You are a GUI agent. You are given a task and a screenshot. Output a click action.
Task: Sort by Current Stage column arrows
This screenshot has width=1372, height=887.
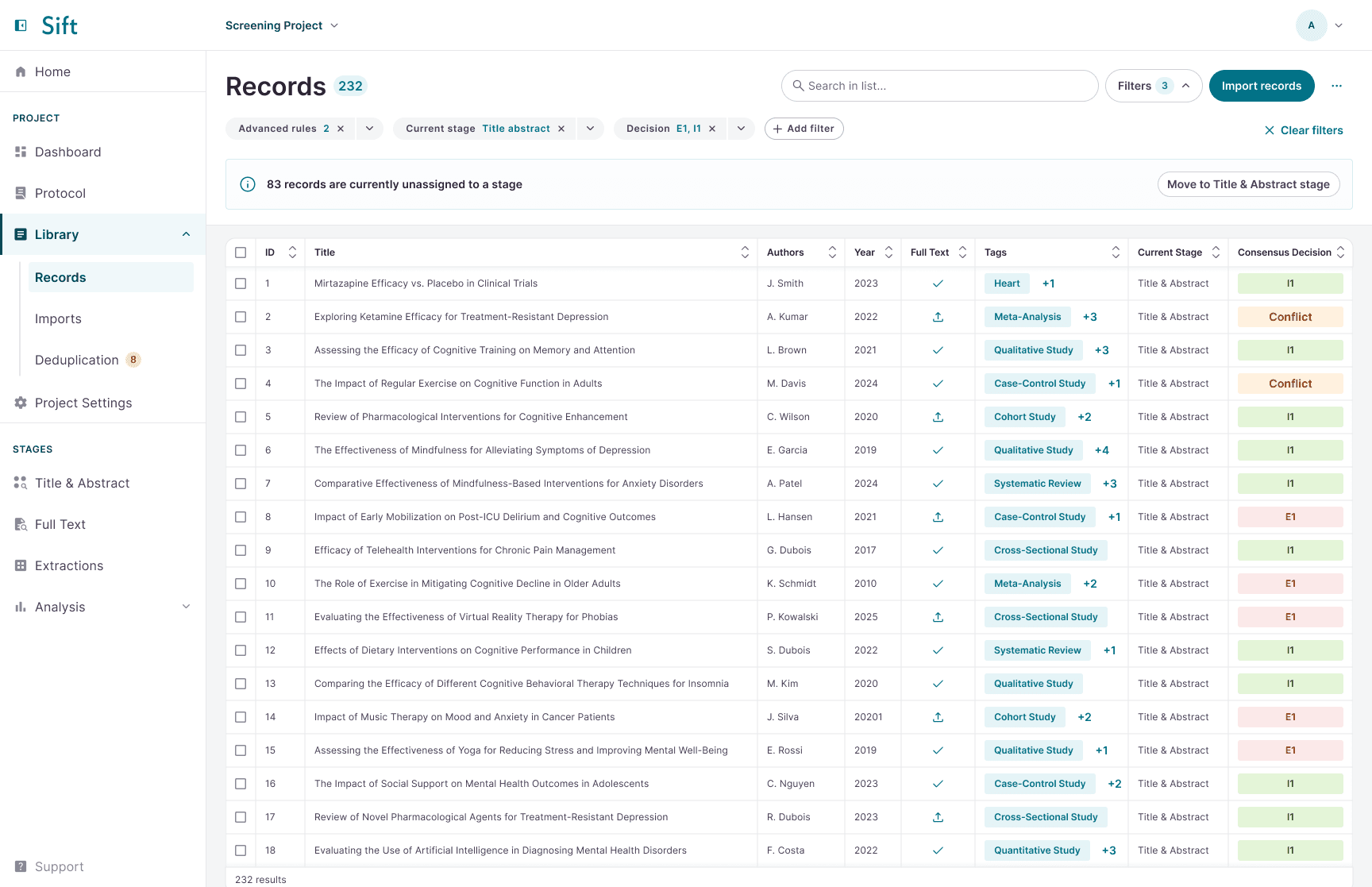coord(1216,253)
